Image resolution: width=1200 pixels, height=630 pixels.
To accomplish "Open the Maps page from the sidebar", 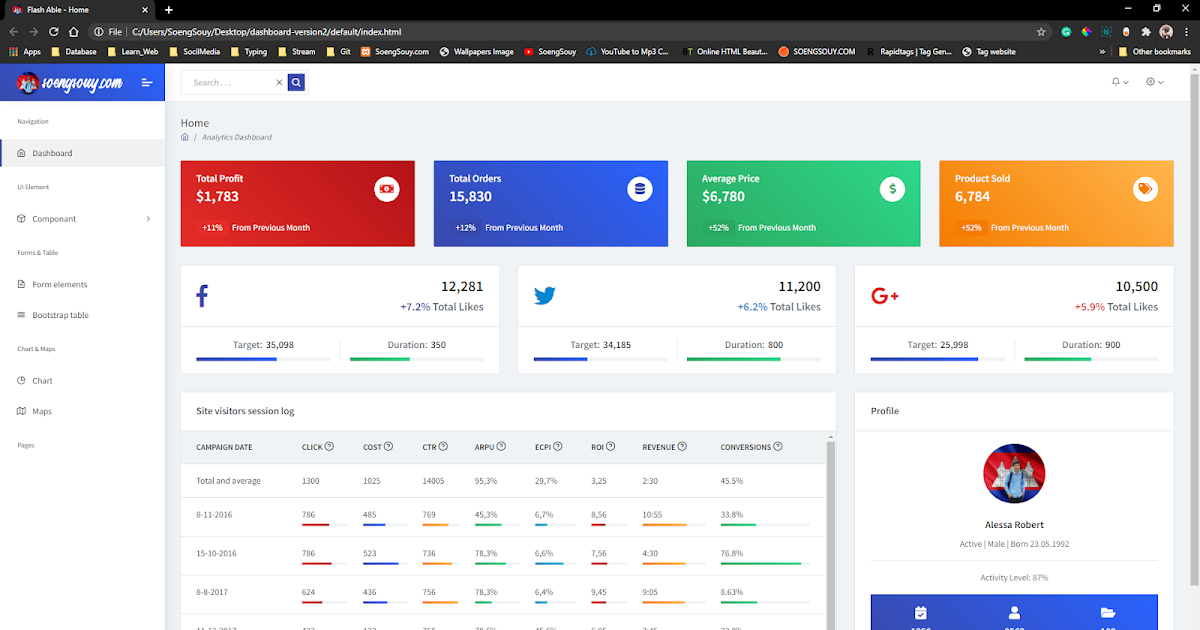I will tap(43, 411).
